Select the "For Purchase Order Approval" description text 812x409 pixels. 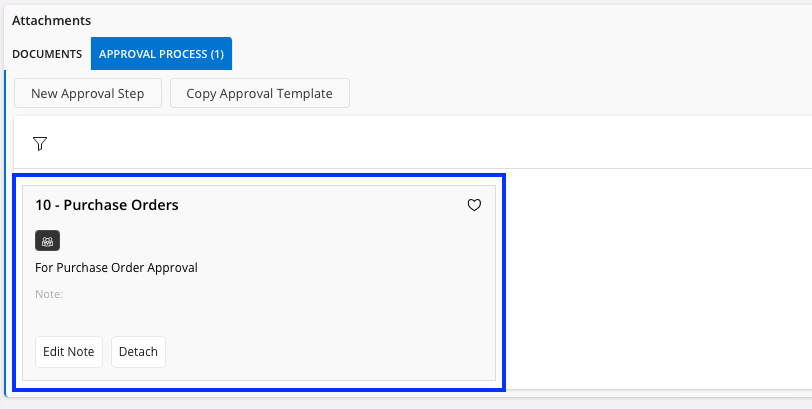[x=116, y=267]
